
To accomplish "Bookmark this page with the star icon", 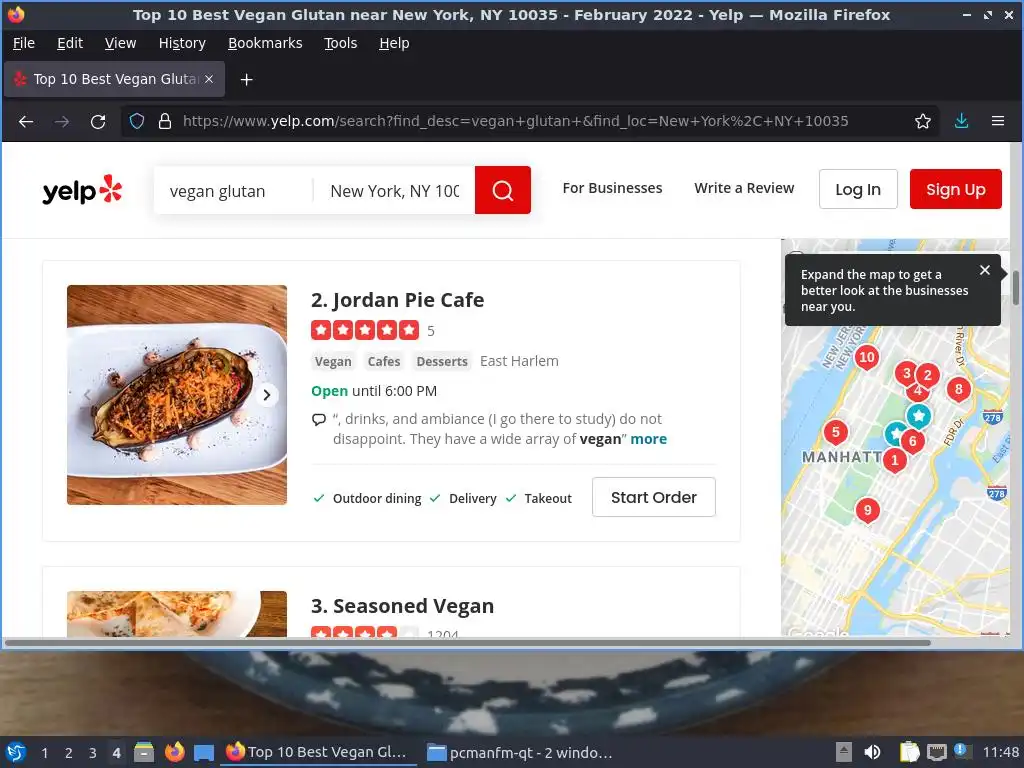I will [922, 121].
